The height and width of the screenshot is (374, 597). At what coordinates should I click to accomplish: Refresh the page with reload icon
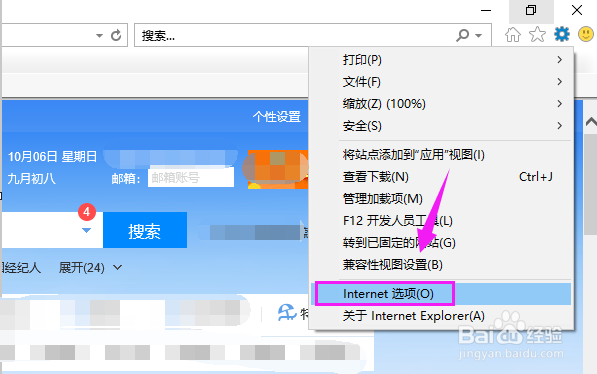(x=116, y=35)
